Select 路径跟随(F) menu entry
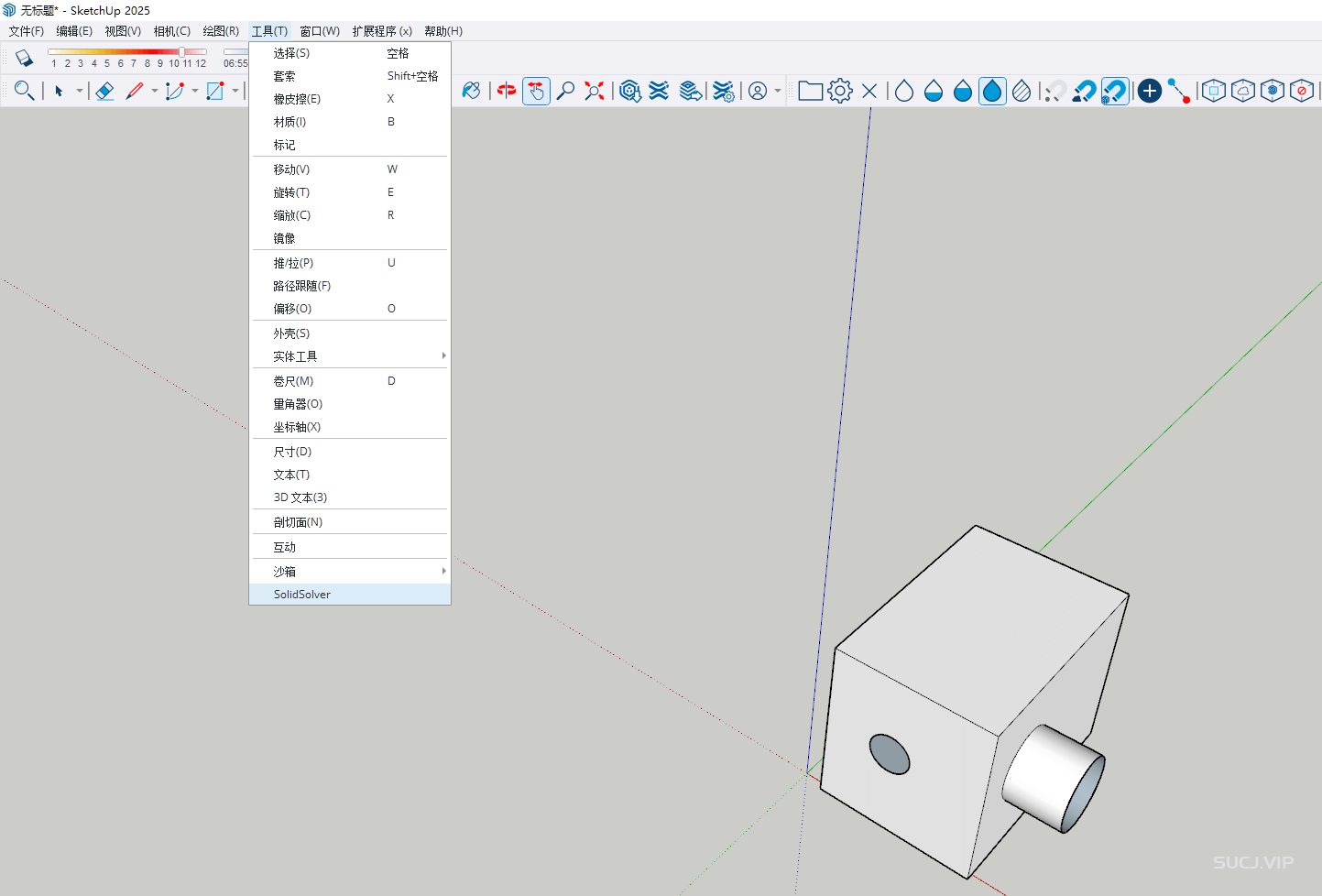Screen dimensions: 1322x896 point(350,286)
